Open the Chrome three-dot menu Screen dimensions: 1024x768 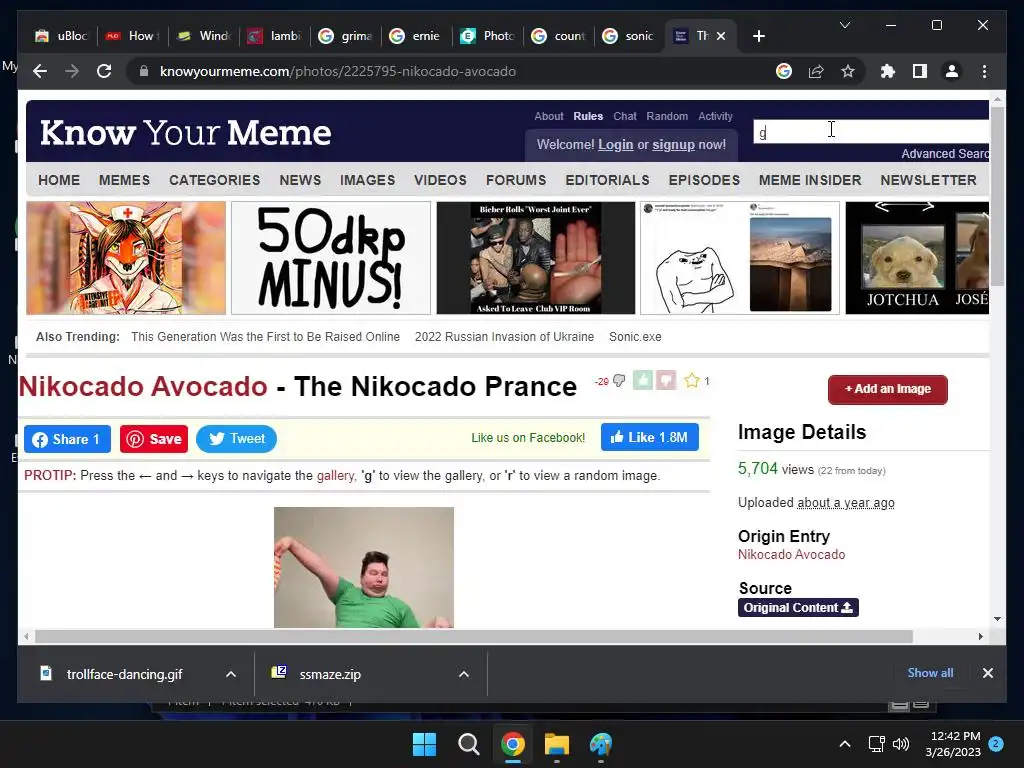click(984, 71)
